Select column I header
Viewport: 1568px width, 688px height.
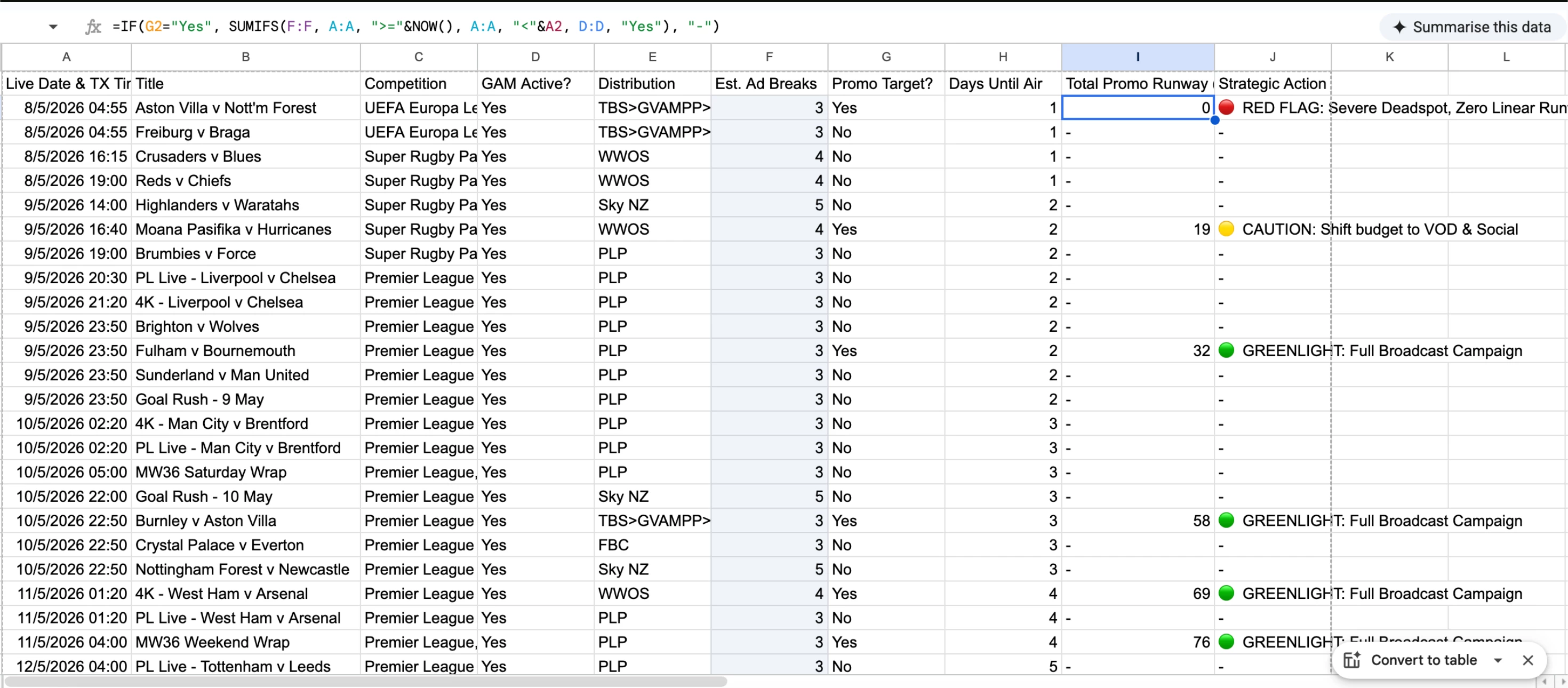point(1138,57)
